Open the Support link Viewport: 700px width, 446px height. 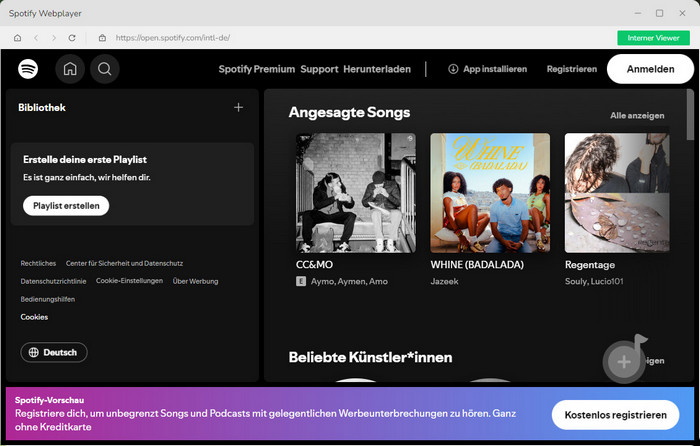[x=319, y=69]
